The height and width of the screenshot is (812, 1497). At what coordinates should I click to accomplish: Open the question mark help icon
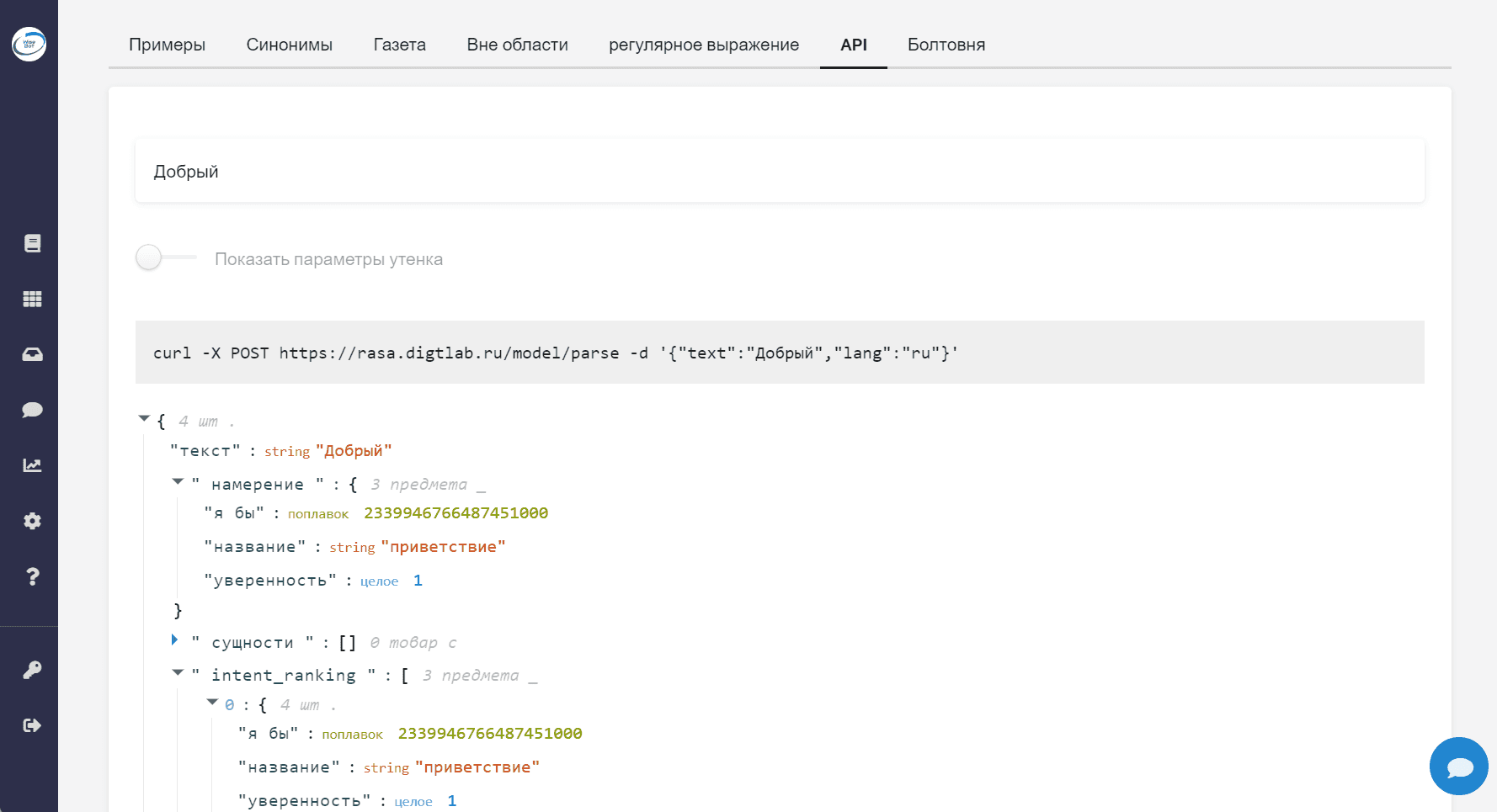32,576
